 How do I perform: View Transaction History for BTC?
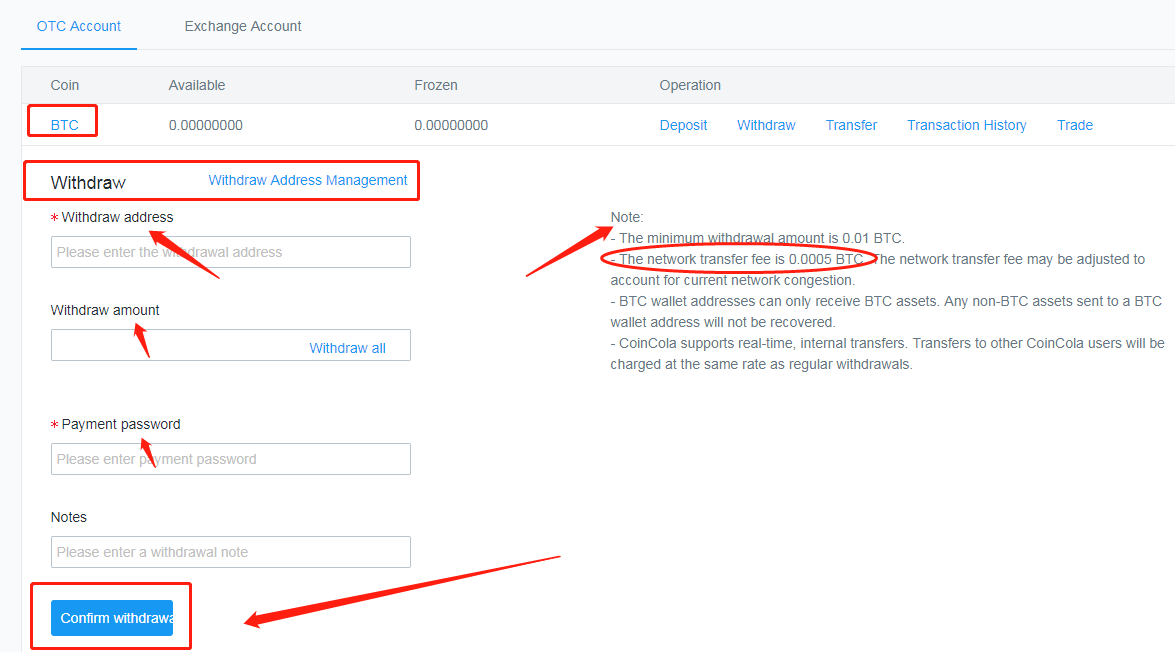[966, 125]
